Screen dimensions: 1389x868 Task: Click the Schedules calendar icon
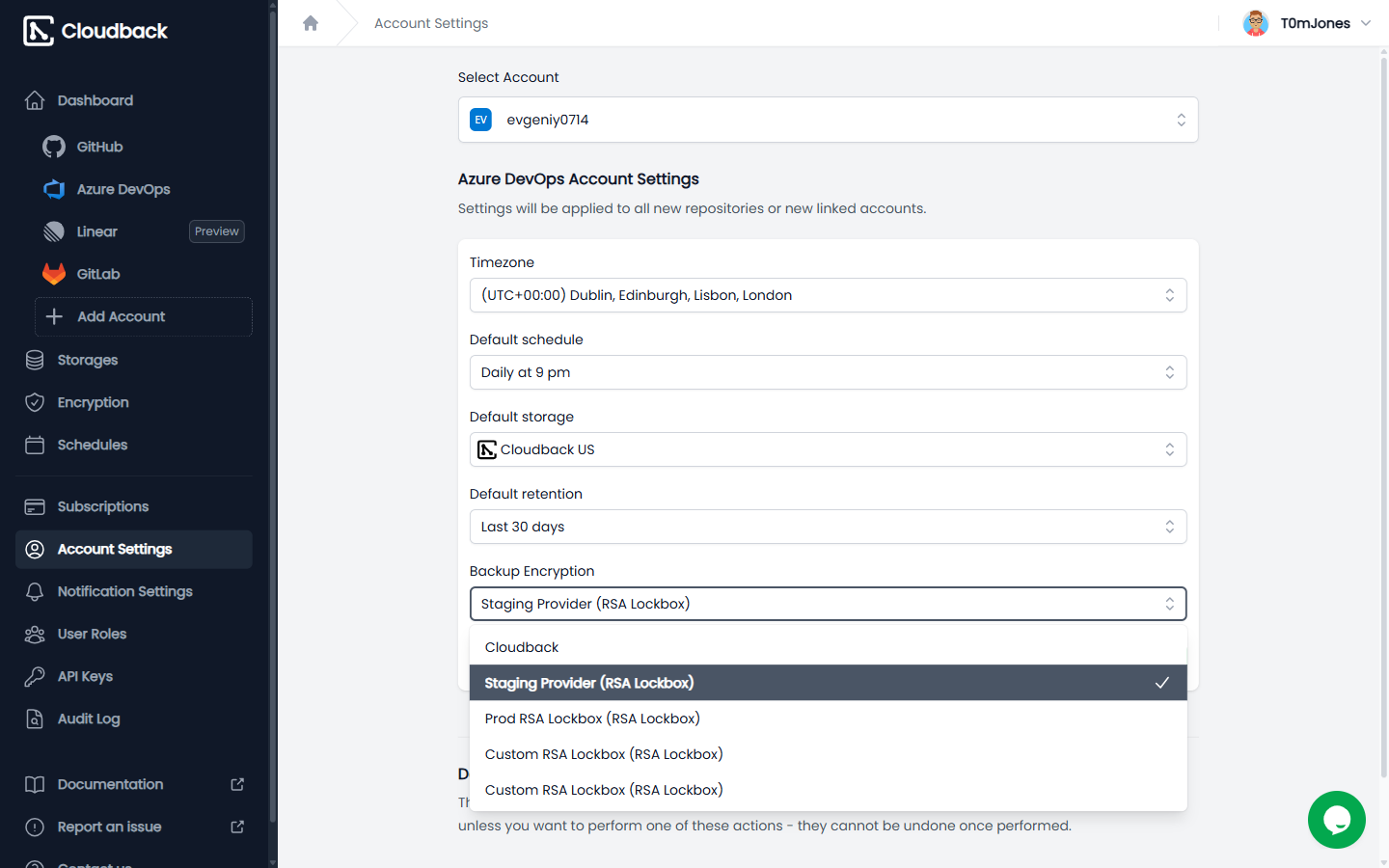pyautogui.click(x=35, y=445)
